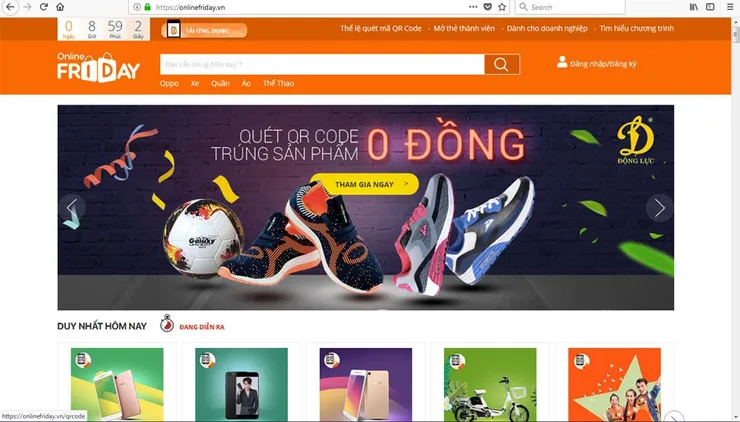Focus the product search input field
Screen dimensions: 740x422
click(x=322, y=64)
